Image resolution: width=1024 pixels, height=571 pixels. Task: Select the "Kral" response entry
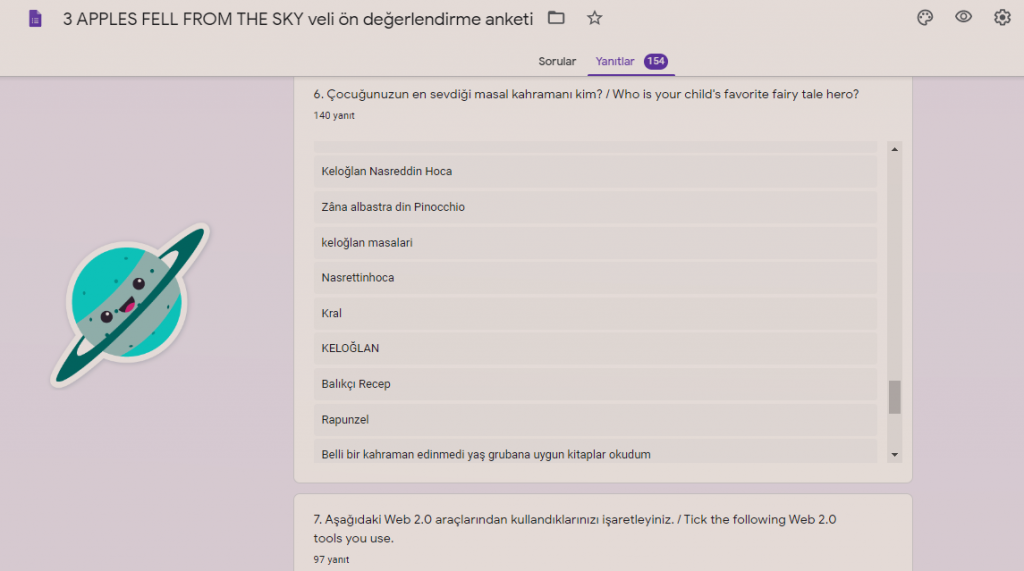(332, 313)
